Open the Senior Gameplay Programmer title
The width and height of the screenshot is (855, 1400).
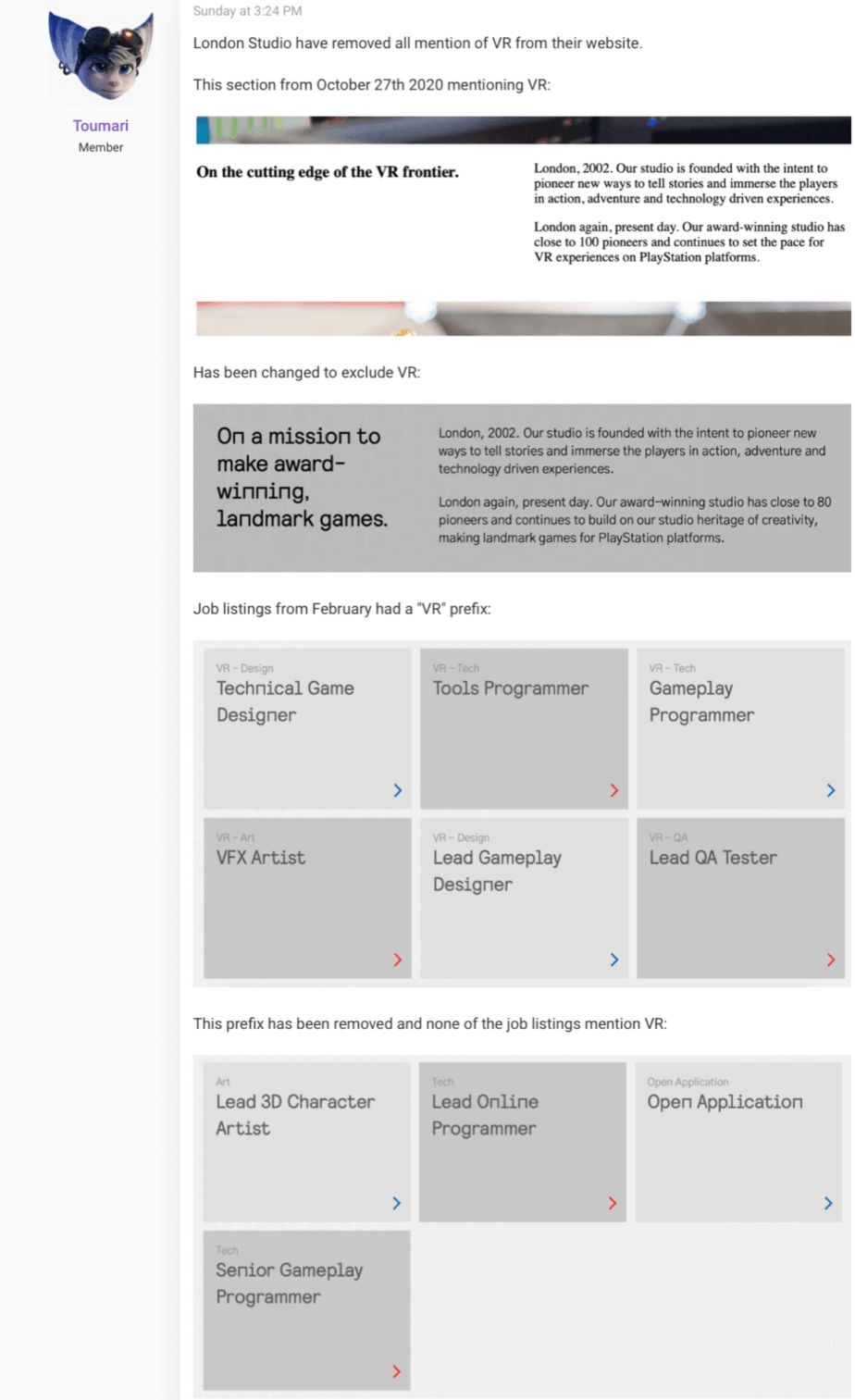tap(289, 1283)
